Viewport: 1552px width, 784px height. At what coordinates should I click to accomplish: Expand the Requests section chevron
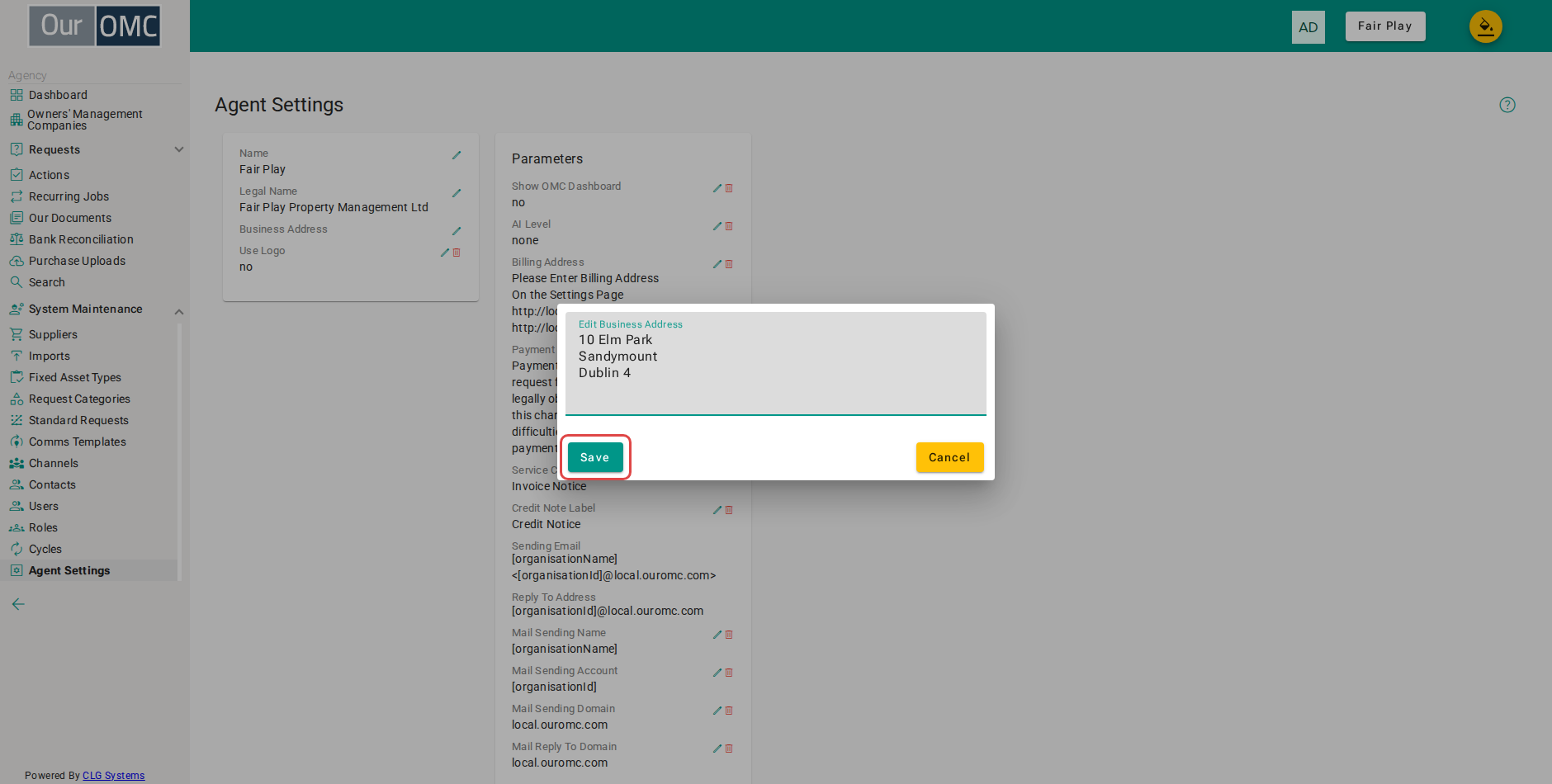(x=179, y=149)
